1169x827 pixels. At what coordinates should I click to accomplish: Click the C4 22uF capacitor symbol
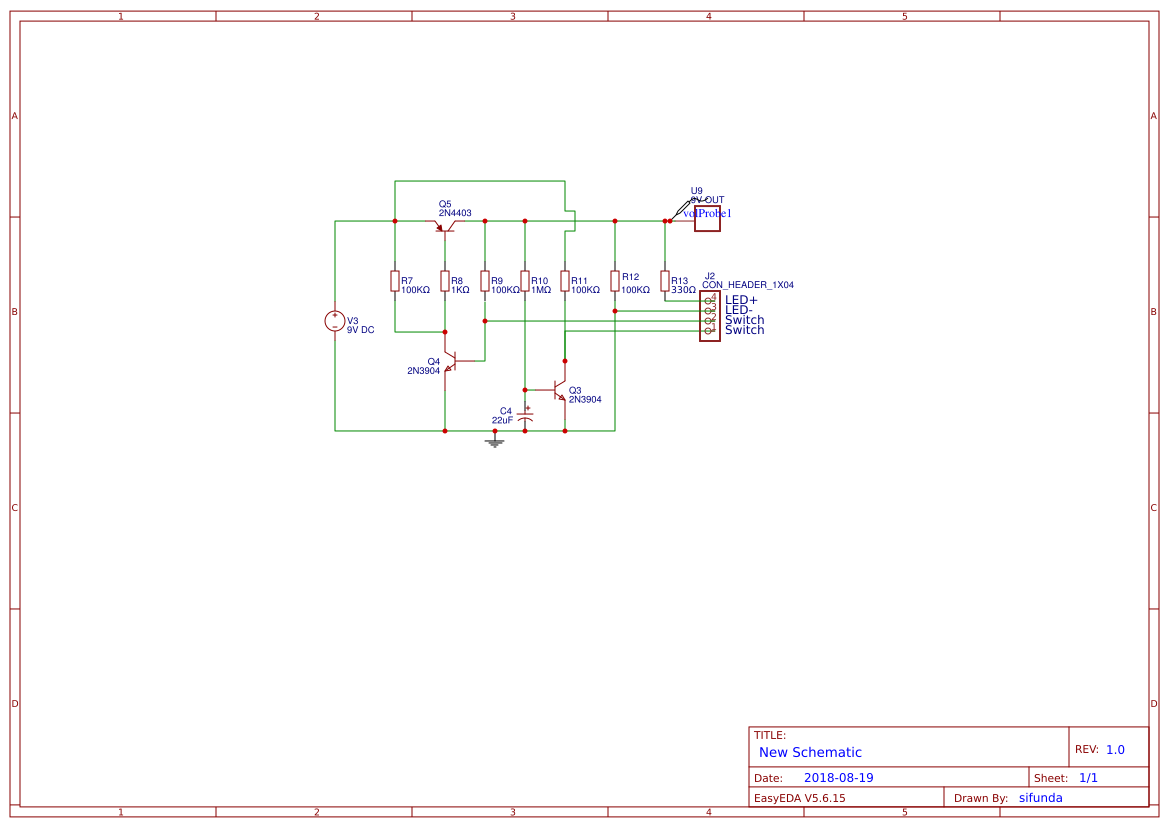pos(526,415)
